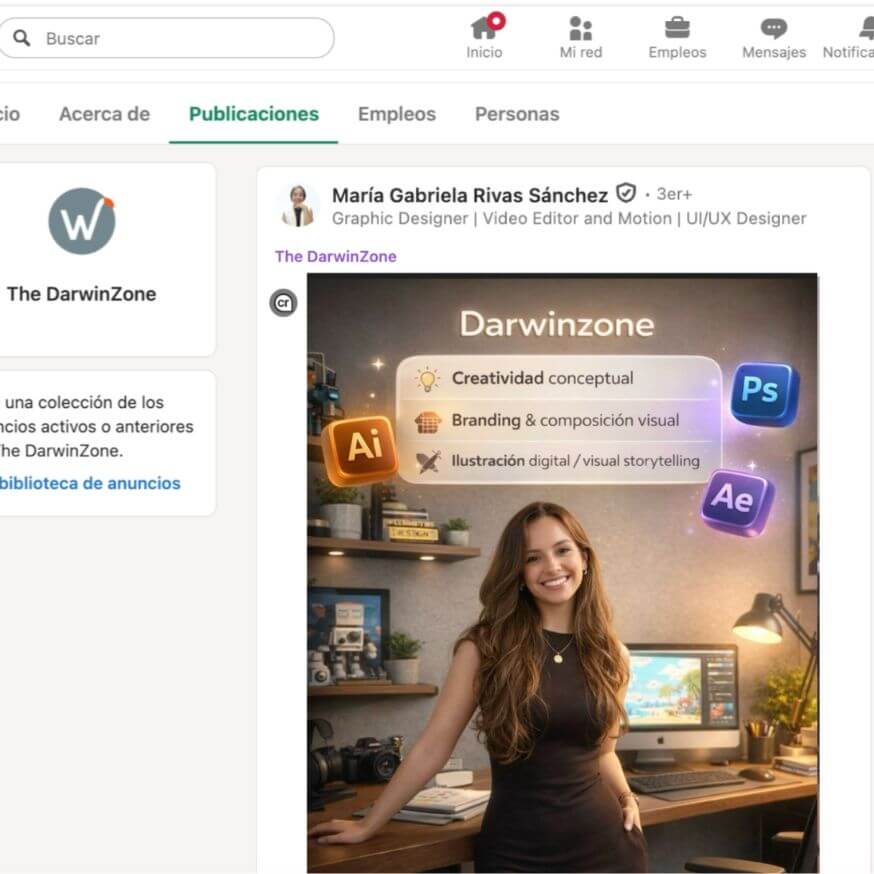Open the biblioteca de anuncios link

(x=90, y=483)
